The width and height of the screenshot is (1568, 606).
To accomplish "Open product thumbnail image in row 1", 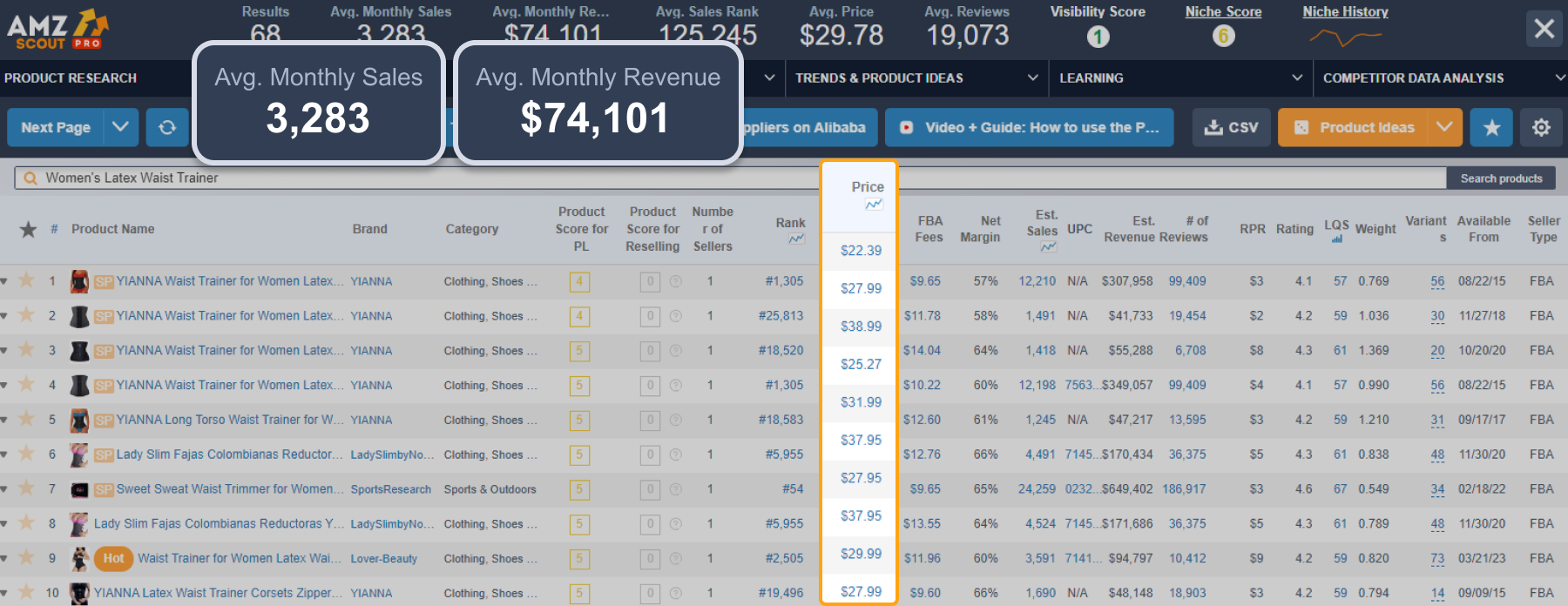I will (x=79, y=281).
